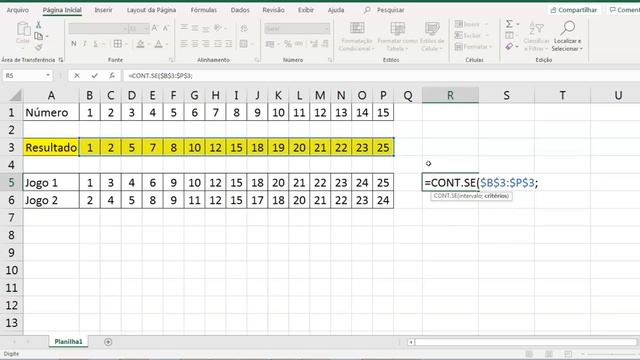The image size is (640, 360).
Task: Open Localizar e Selecionar dropdown
Action: (x=567, y=37)
